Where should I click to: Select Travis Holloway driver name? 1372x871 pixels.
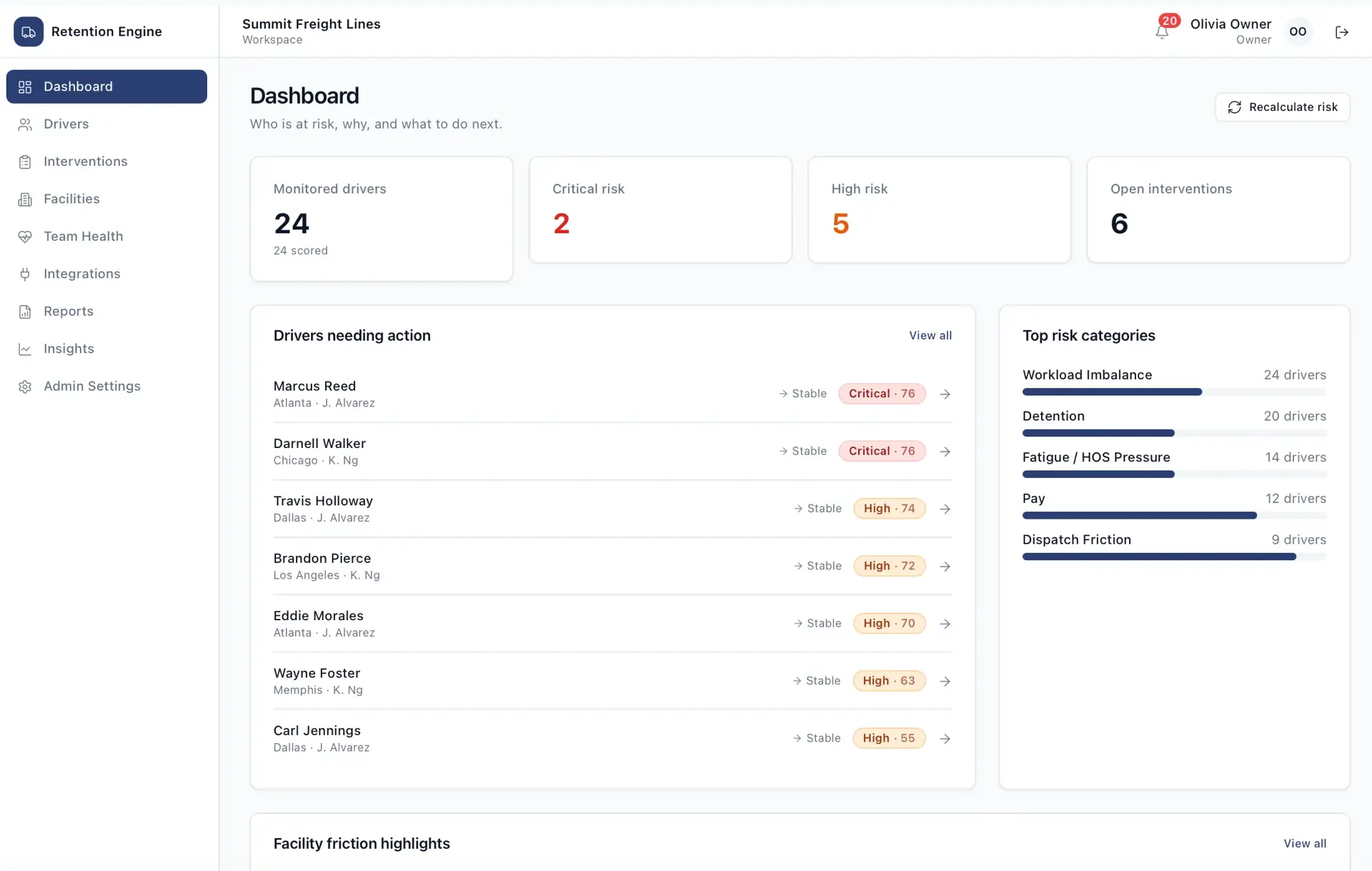click(323, 501)
